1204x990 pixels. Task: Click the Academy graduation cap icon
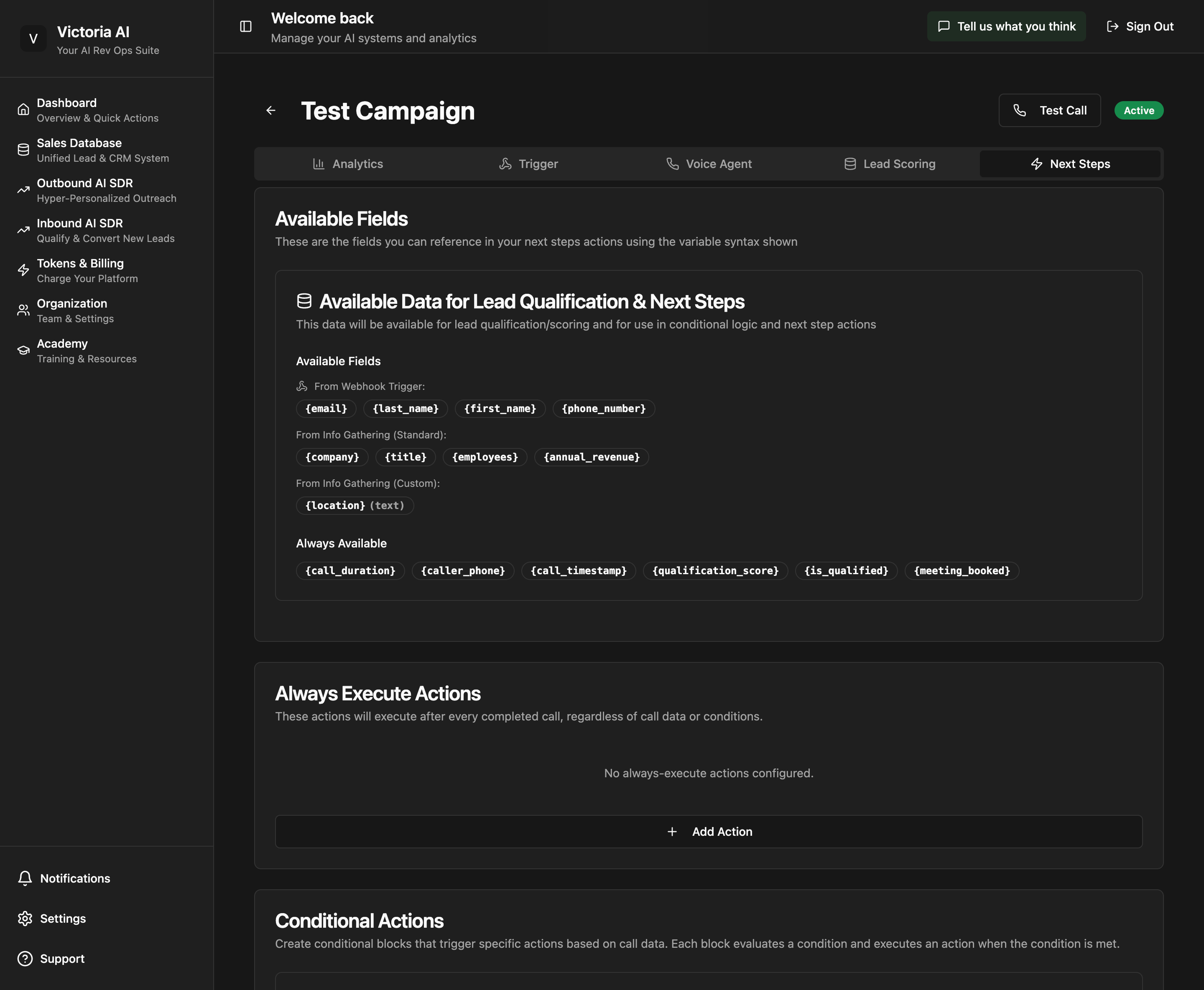[x=23, y=351]
